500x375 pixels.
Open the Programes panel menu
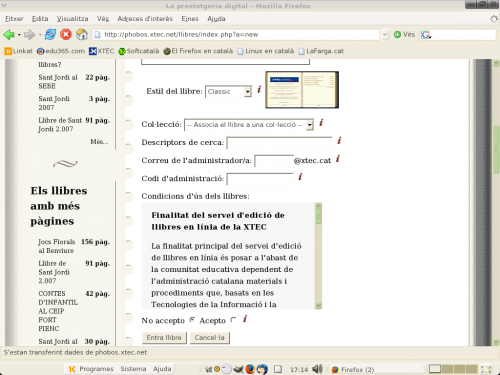click(91, 369)
